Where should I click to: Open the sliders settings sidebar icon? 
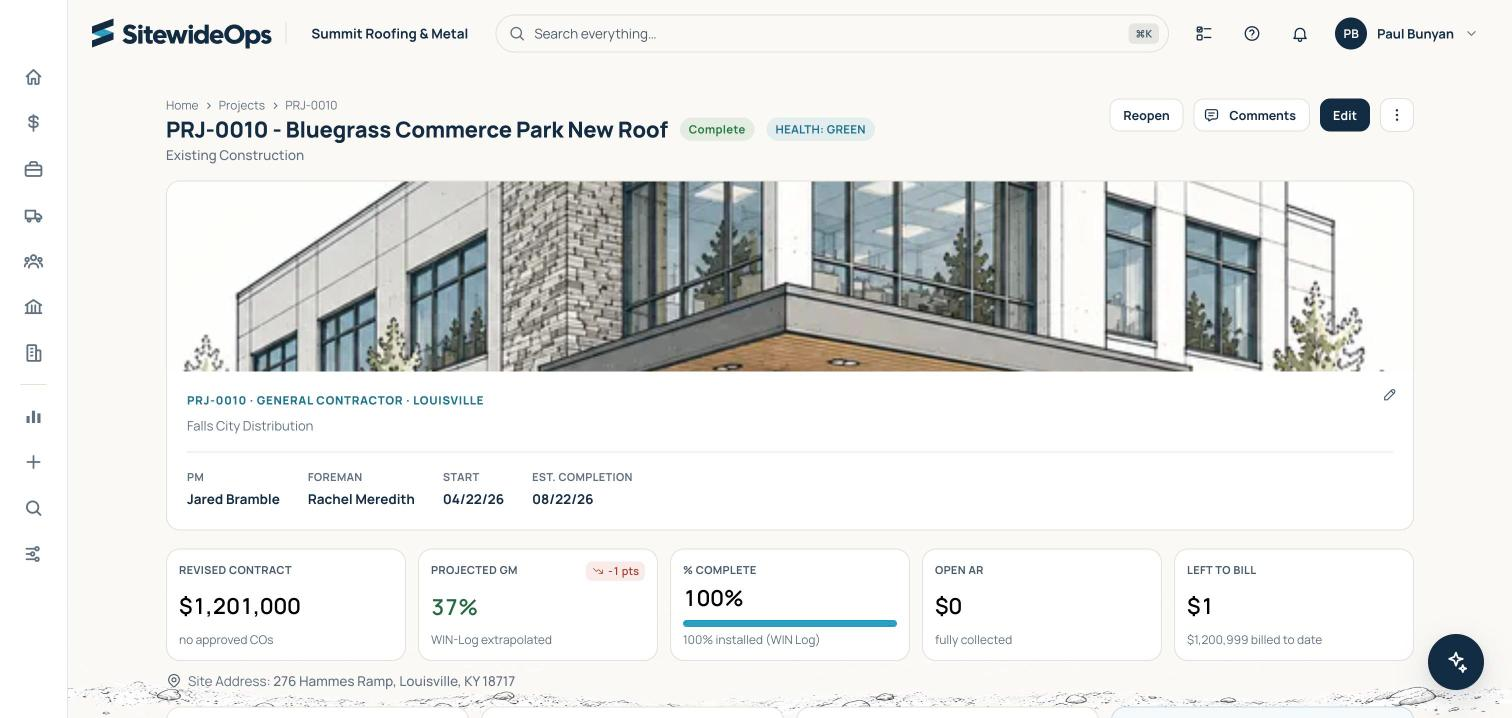point(33,554)
